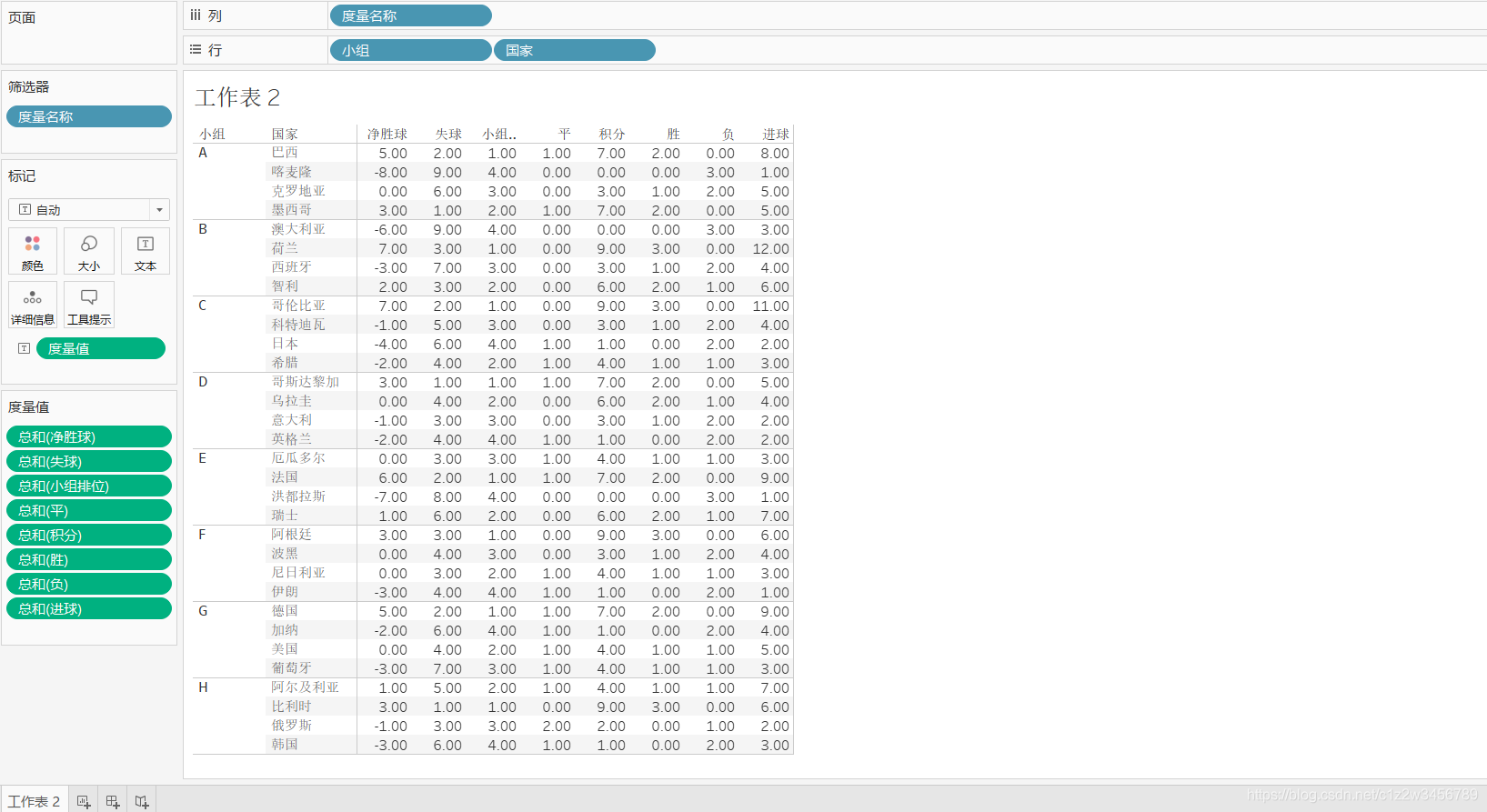Select the 总和(负) measure pill
This screenshot has height=812, width=1487.
(x=89, y=584)
